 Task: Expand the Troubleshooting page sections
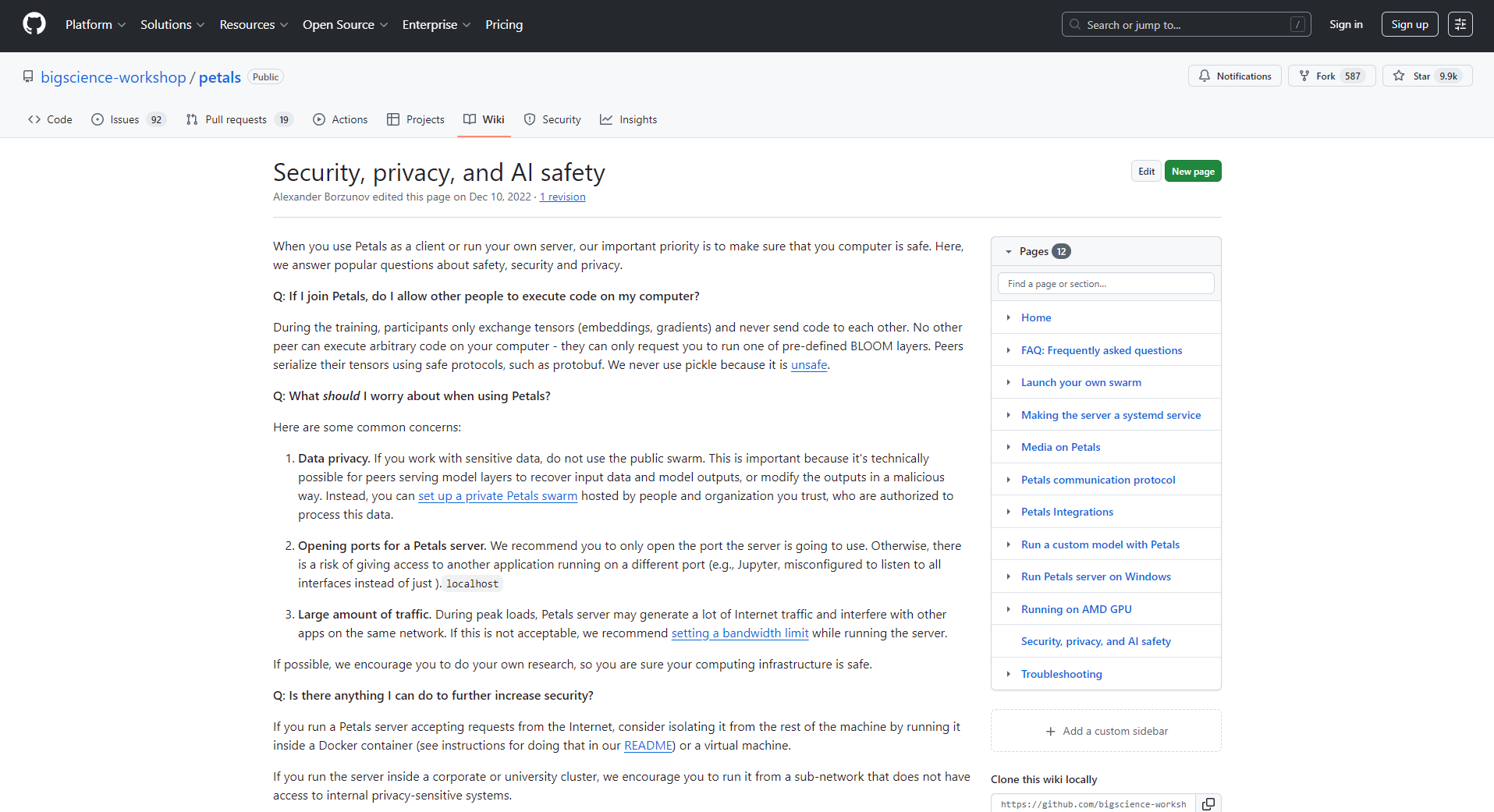[x=1008, y=674]
